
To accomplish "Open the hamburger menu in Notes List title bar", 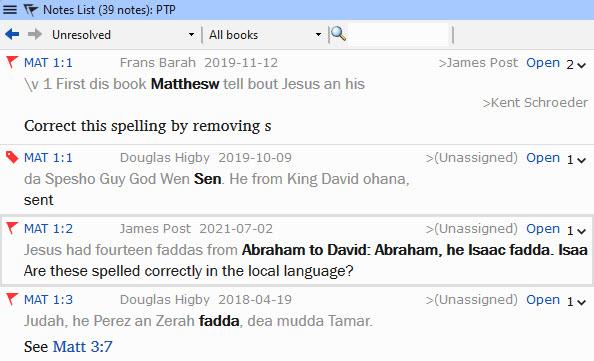I will pos(9,9).
